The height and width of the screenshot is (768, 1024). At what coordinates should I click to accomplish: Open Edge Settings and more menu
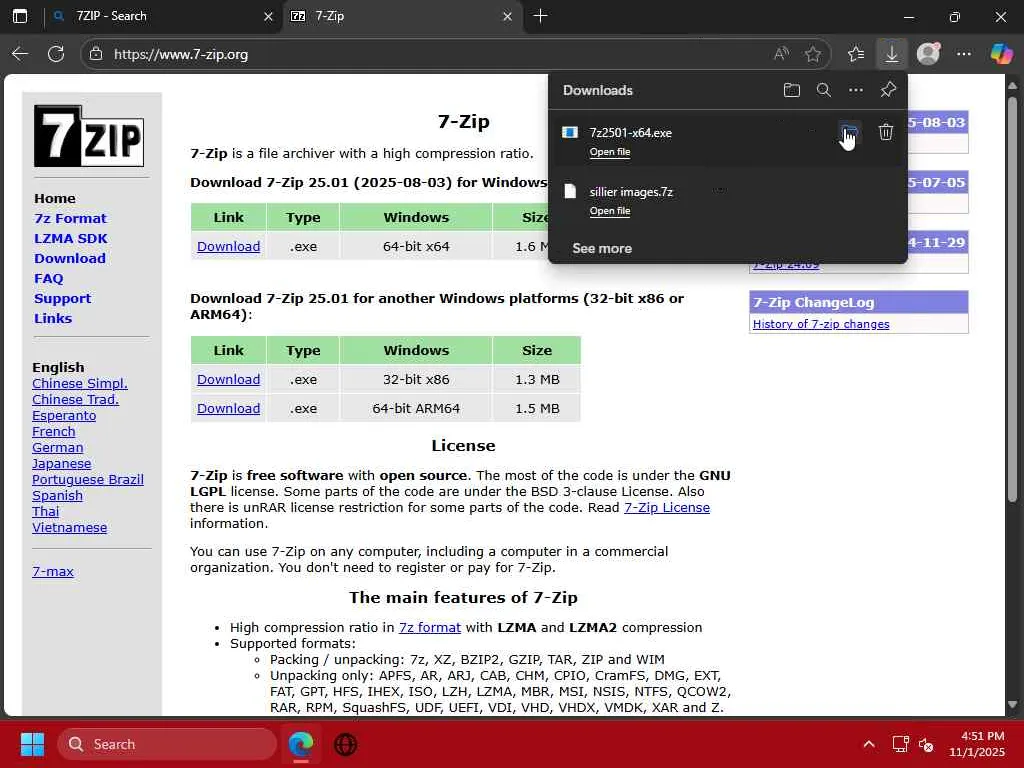pyautogui.click(x=963, y=54)
